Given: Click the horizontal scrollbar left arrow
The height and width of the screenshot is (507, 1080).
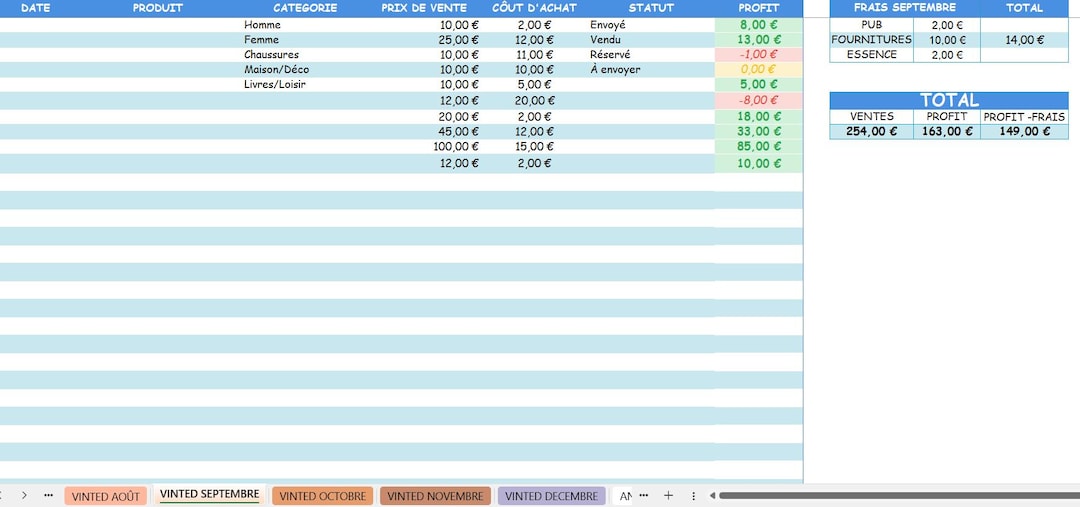Looking at the screenshot, I should (713, 495).
